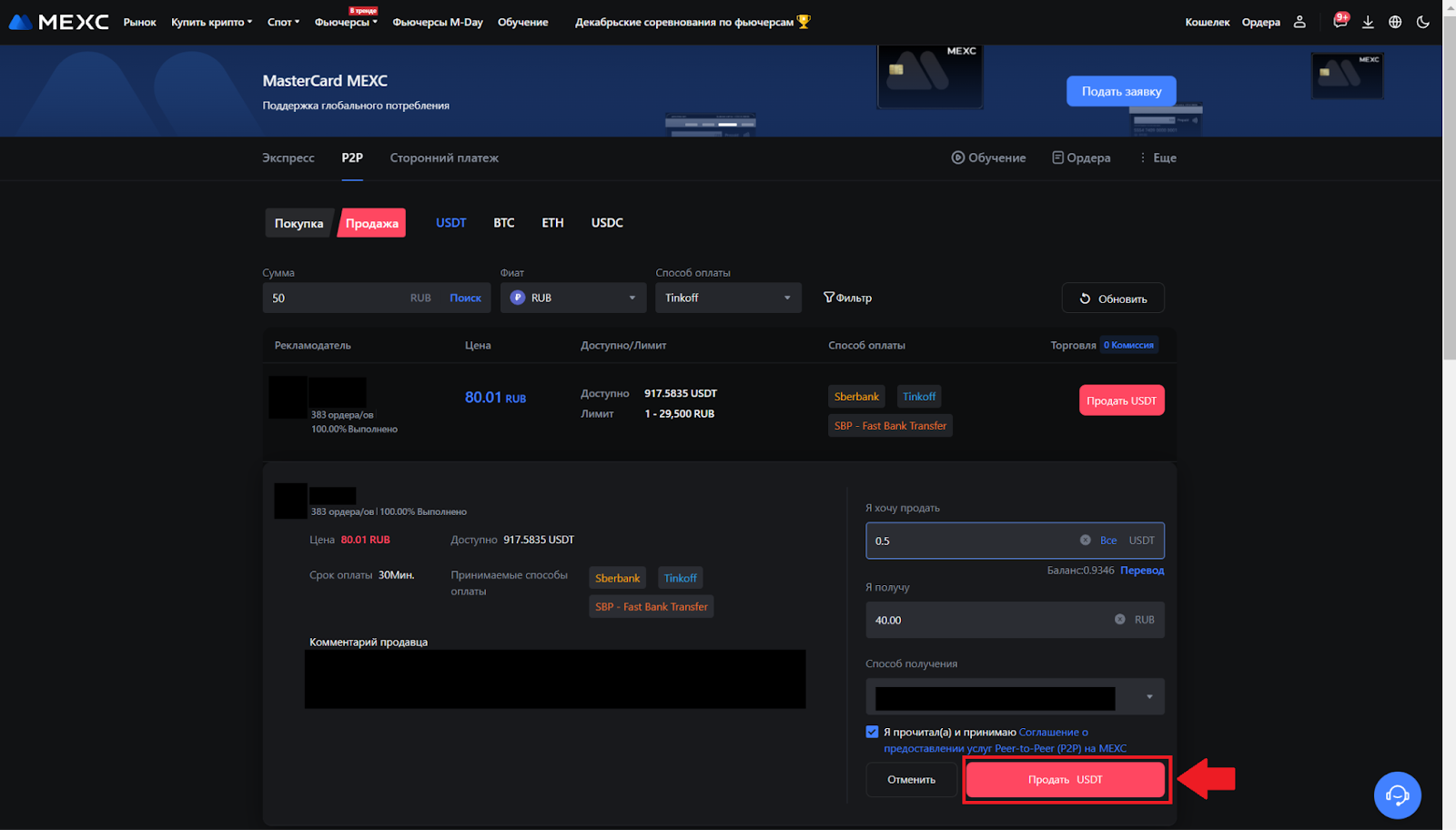
Task: Open the language globe icon
Action: tap(1395, 22)
